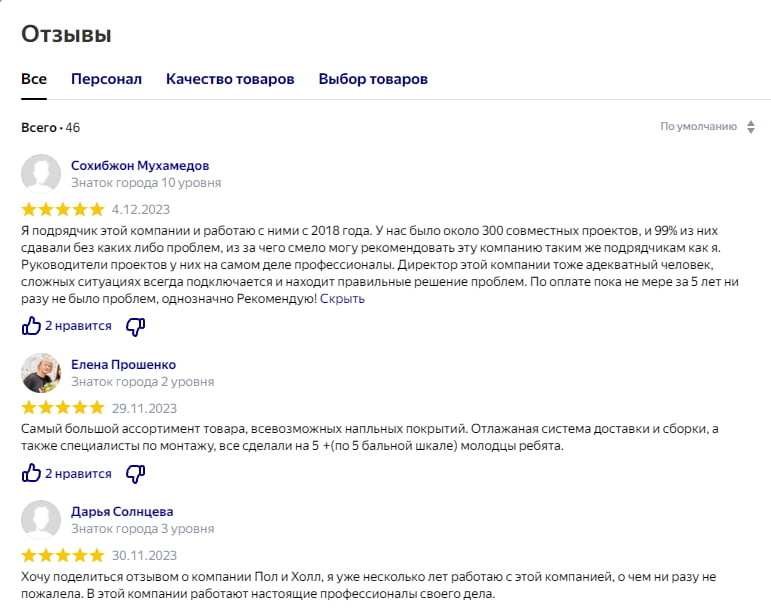The height and width of the screenshot is (609, 771).
Task: Click Дарья Солнцева's default avatar
Action: pyautogui.click(x=41, y=520)
